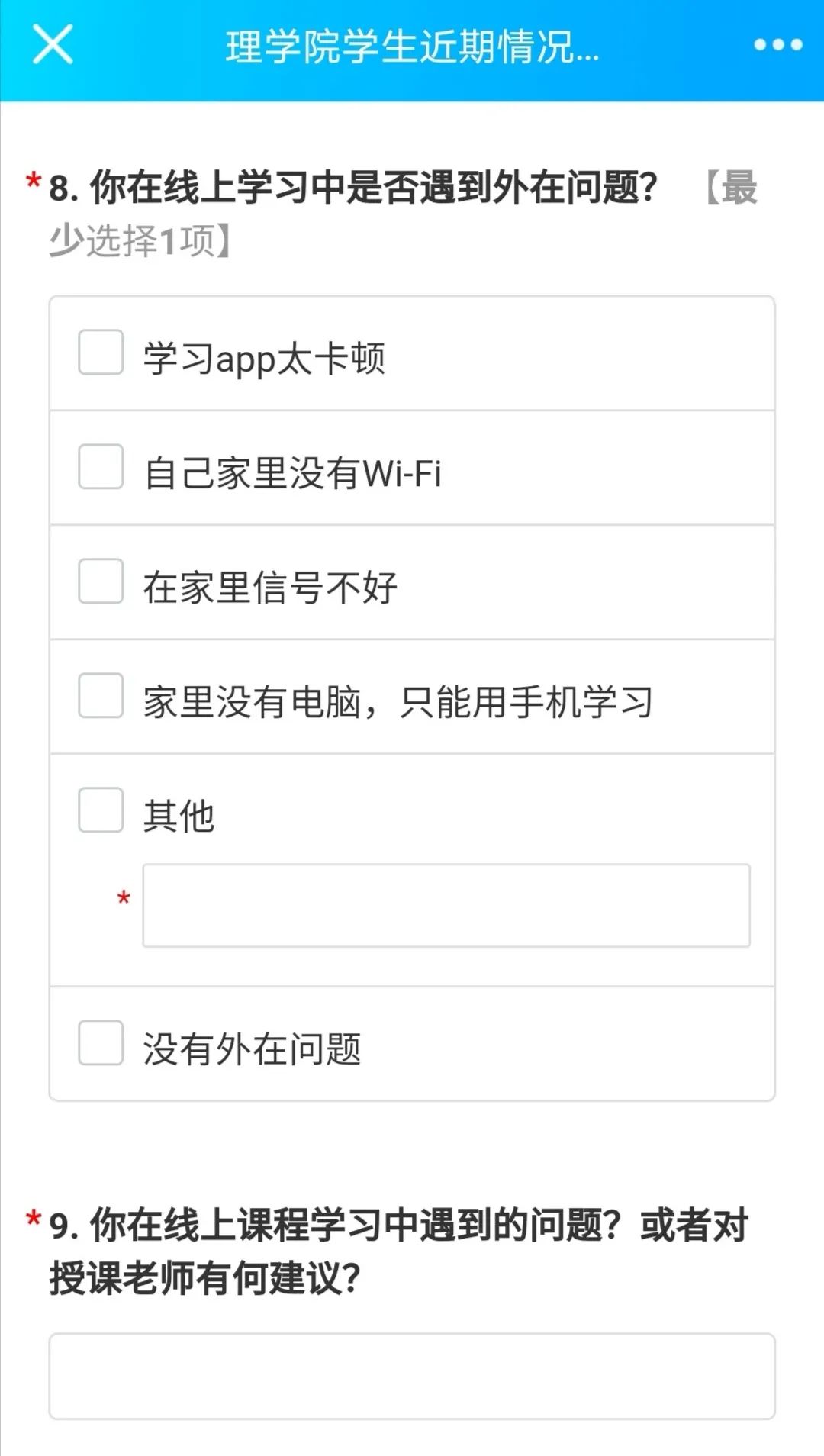Tap the '其他' option label text

click(179, 817)
